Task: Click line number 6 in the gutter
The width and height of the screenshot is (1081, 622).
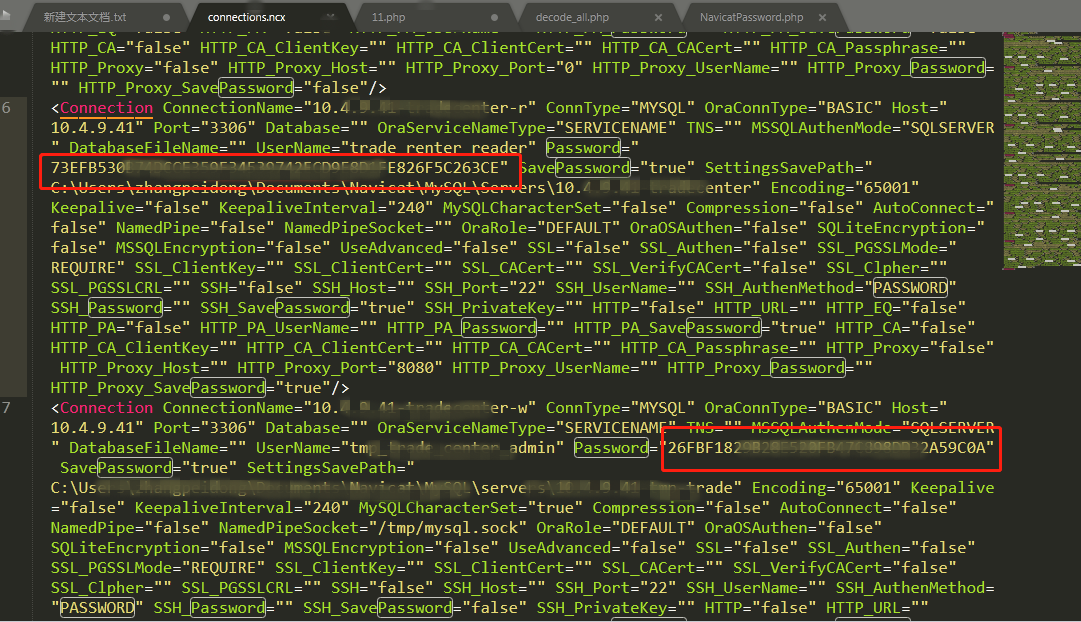Action: [x=6, y=108]
